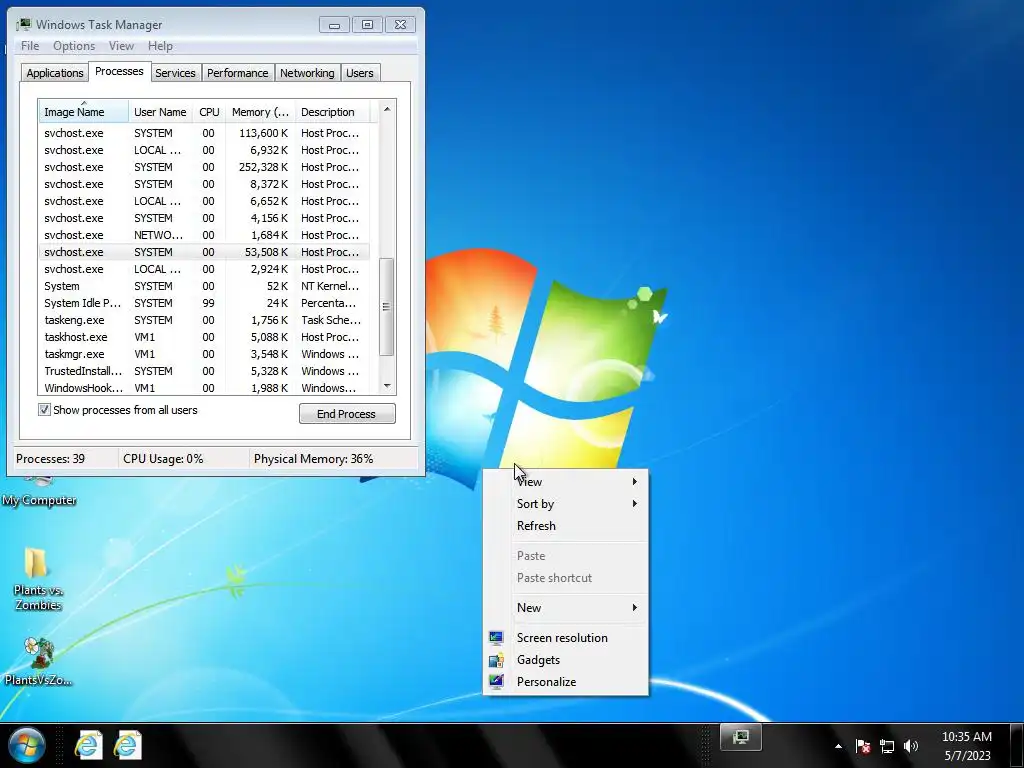The width and height of the screenshot is (1024, 768).
Task: Choose Personalize in context menu
Action: tap(566, 682)
